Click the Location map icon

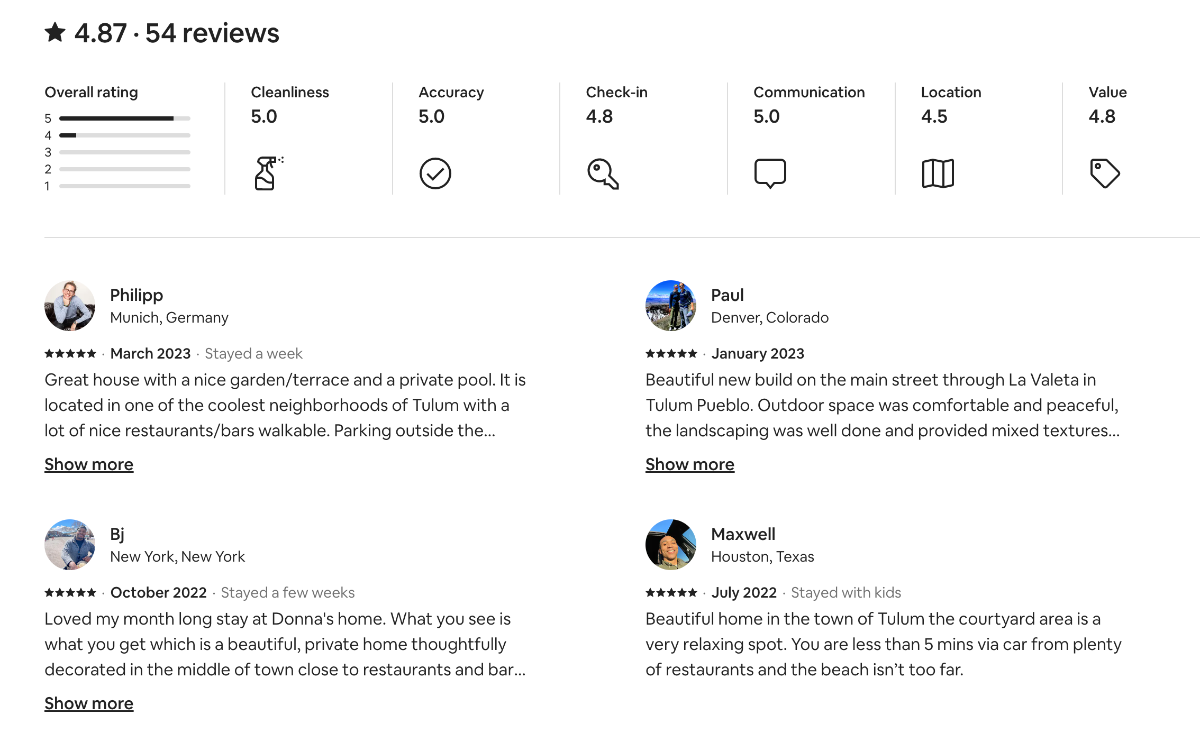937,174
